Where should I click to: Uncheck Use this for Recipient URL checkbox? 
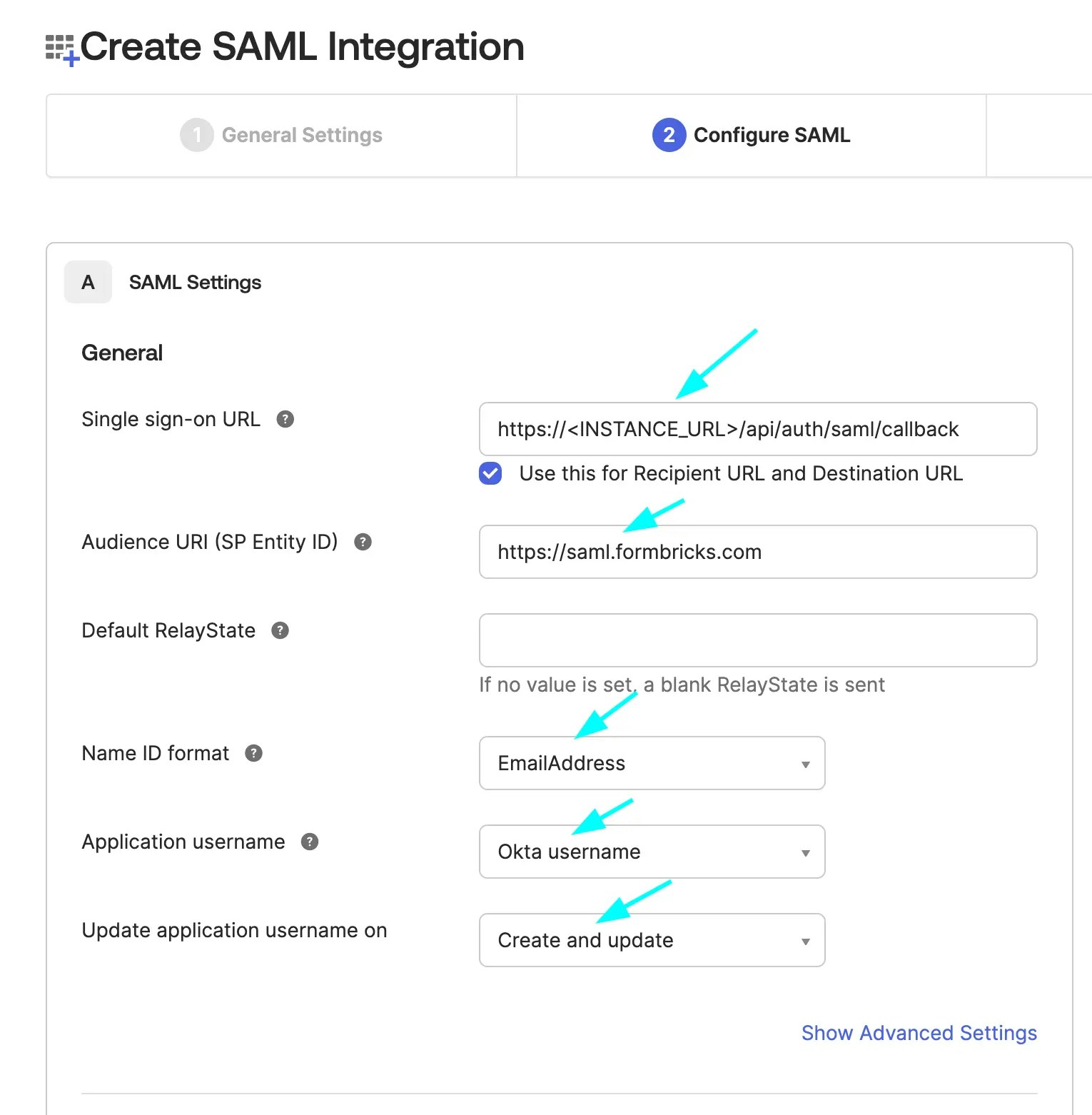[490, 473]
